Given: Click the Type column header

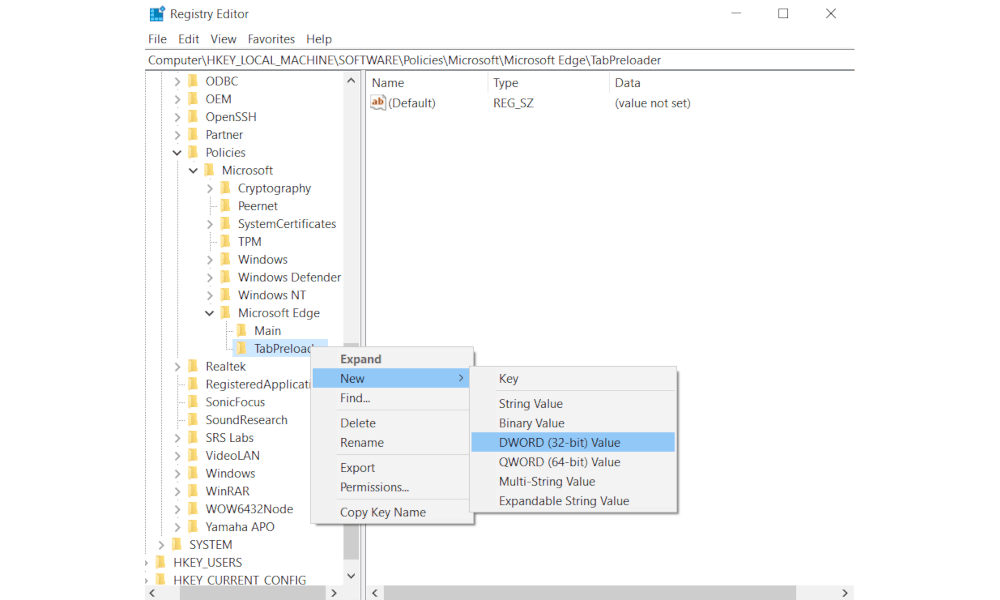Looking at the screenshot, I should pos(548,83).
